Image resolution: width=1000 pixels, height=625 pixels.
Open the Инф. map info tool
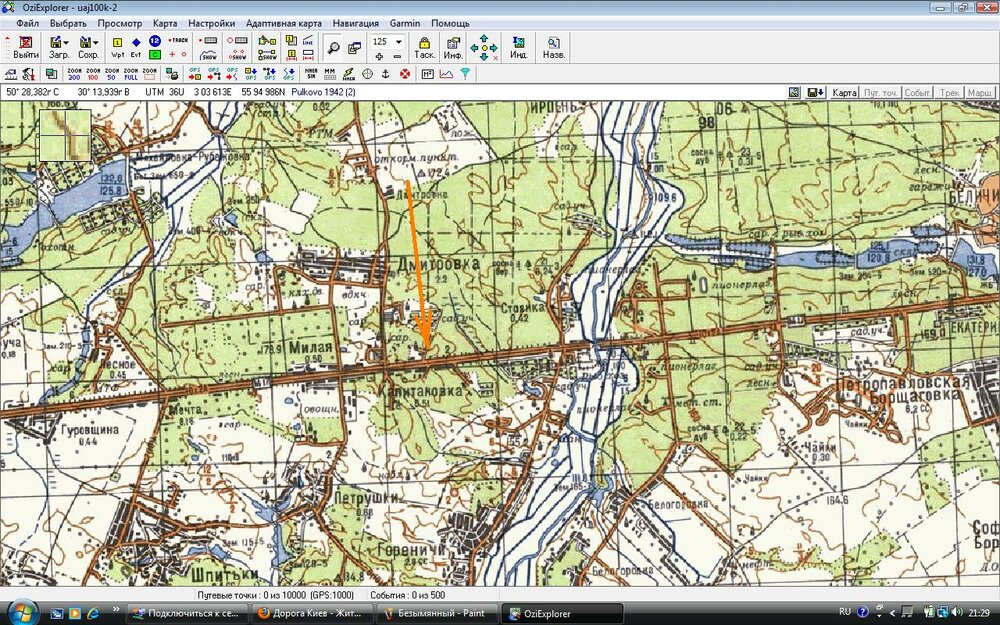tap(452, 47)
